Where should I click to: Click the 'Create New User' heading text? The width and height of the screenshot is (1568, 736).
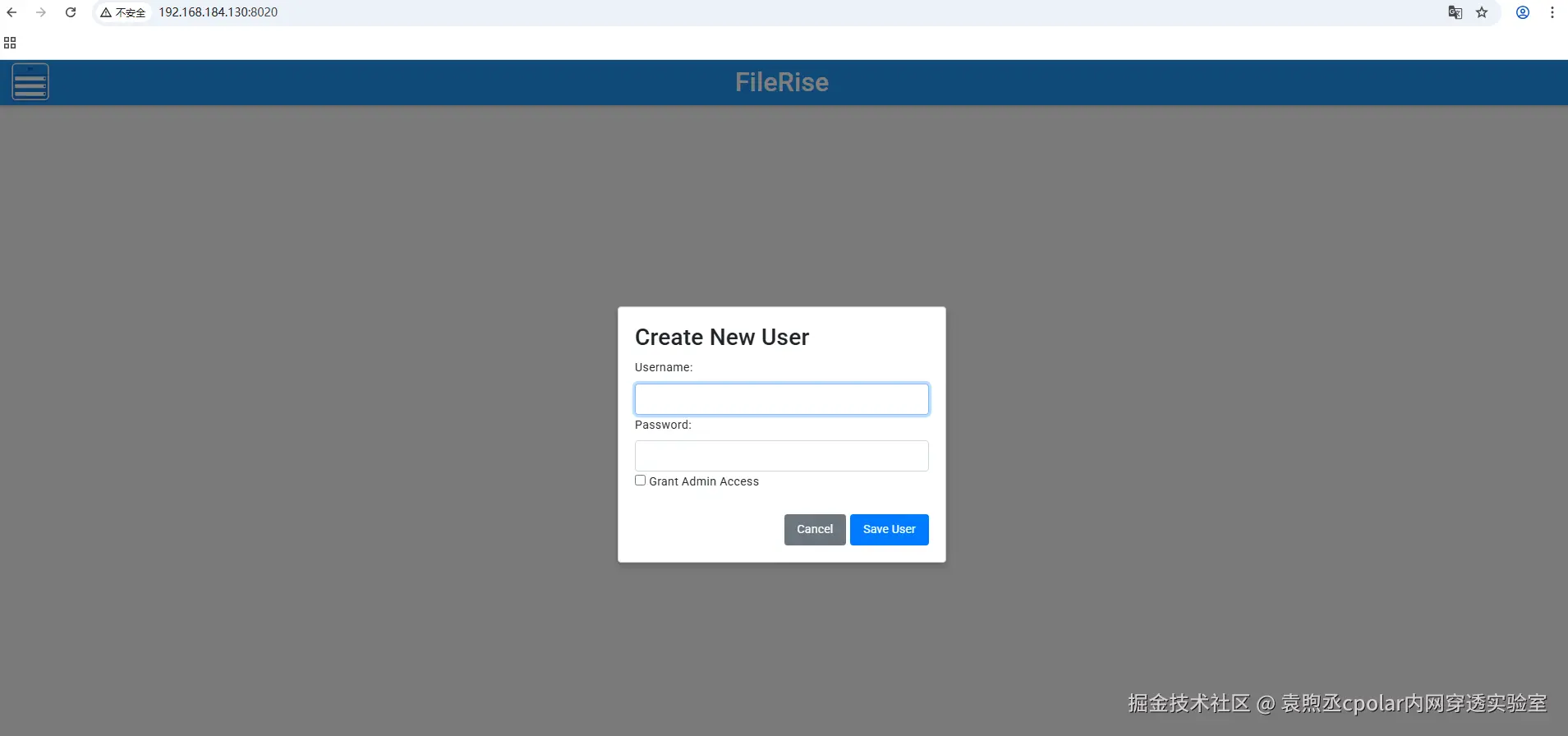[x=722, y=338]
